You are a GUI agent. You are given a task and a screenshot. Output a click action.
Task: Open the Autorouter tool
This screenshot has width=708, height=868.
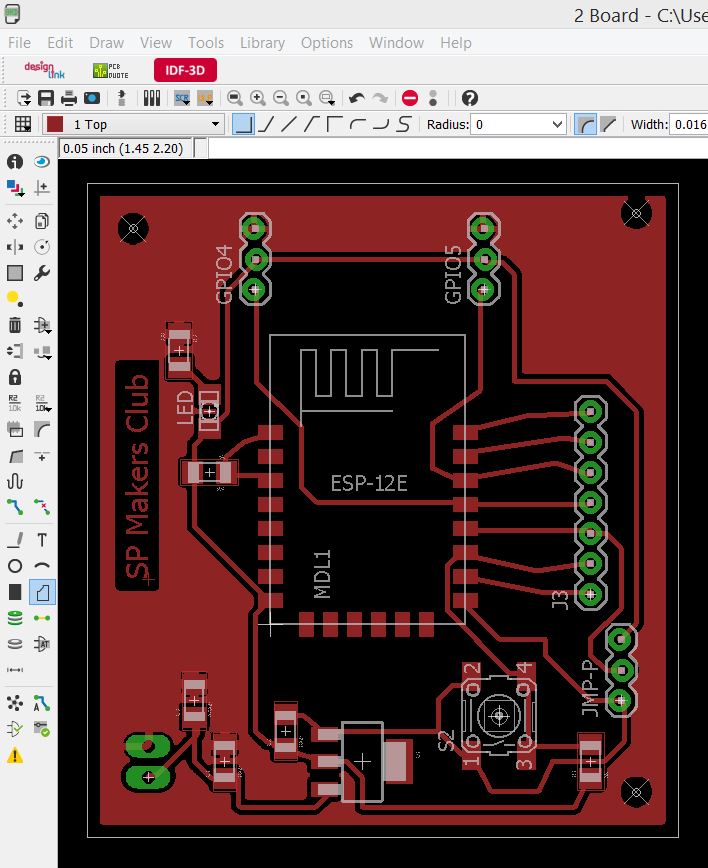click(x=42, y=703)
